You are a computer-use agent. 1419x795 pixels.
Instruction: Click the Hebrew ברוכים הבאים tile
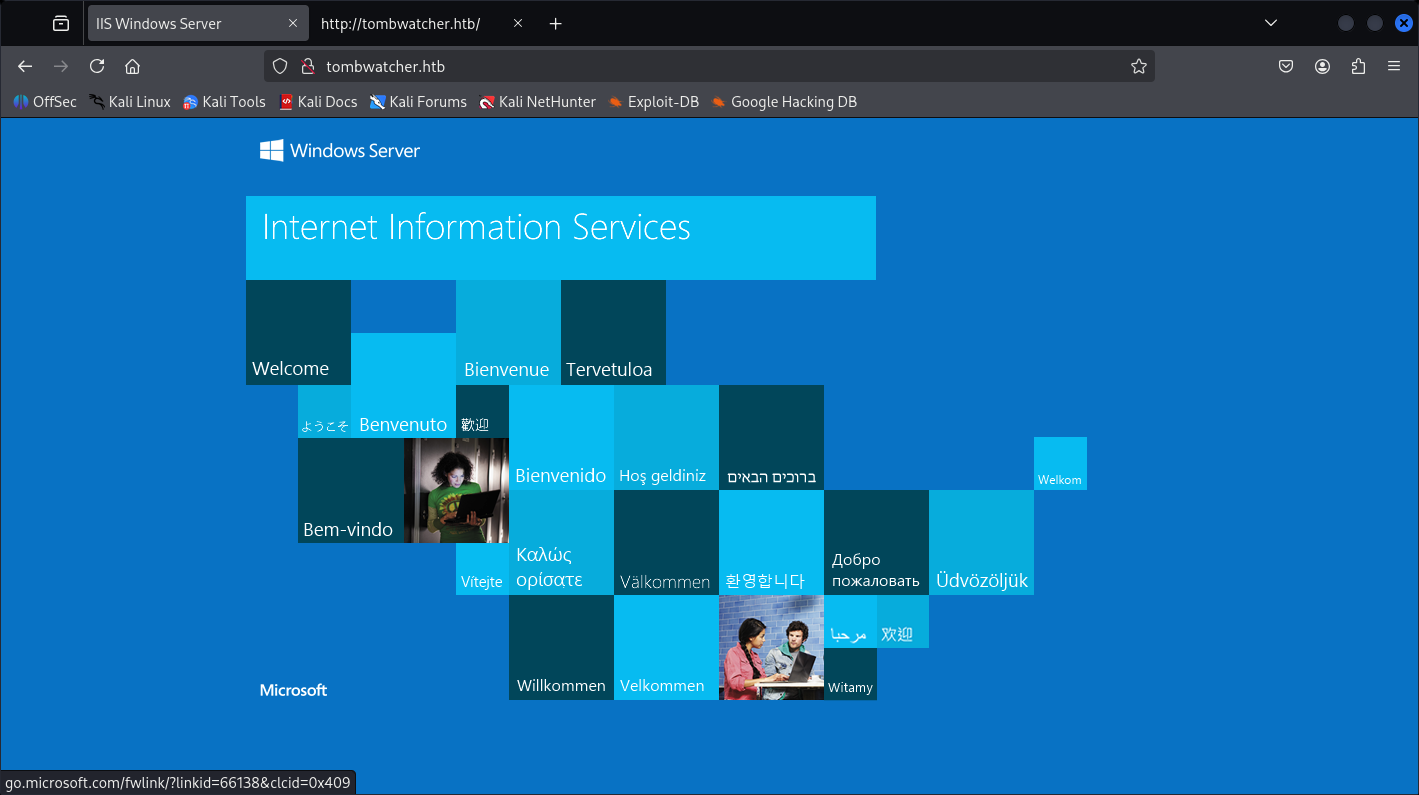tap(771, 437)
